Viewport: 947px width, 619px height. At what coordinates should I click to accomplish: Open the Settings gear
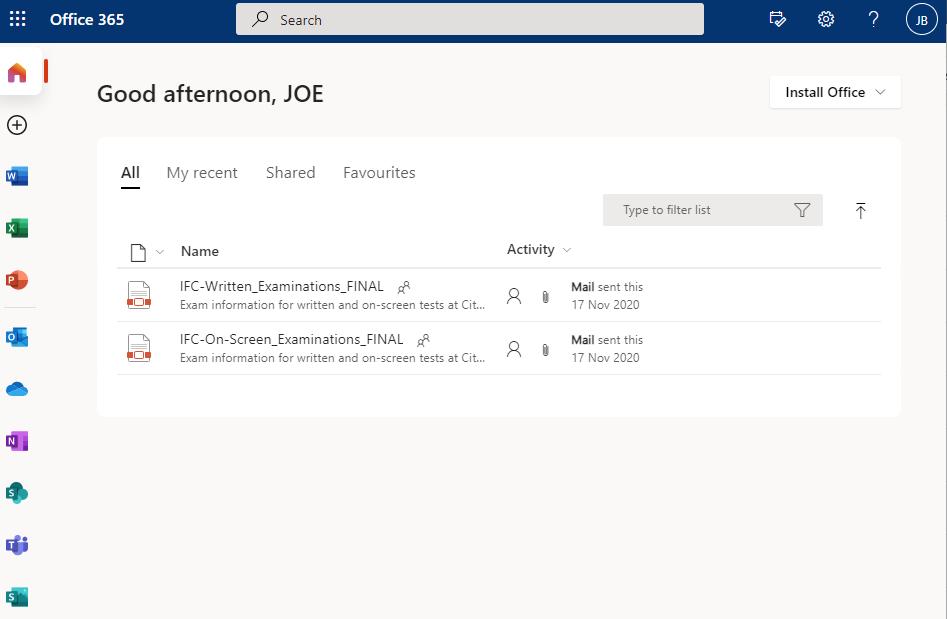pos(826,19)
